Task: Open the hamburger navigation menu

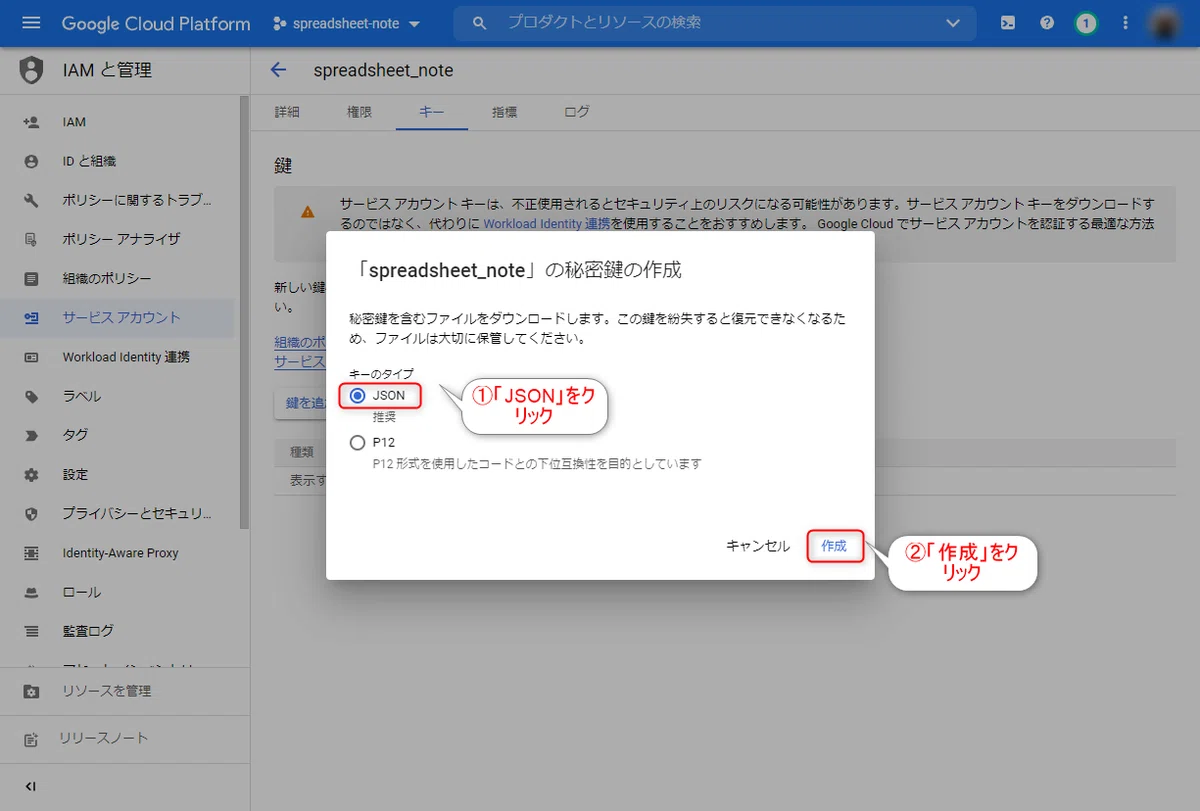Action: click(31, 23)
